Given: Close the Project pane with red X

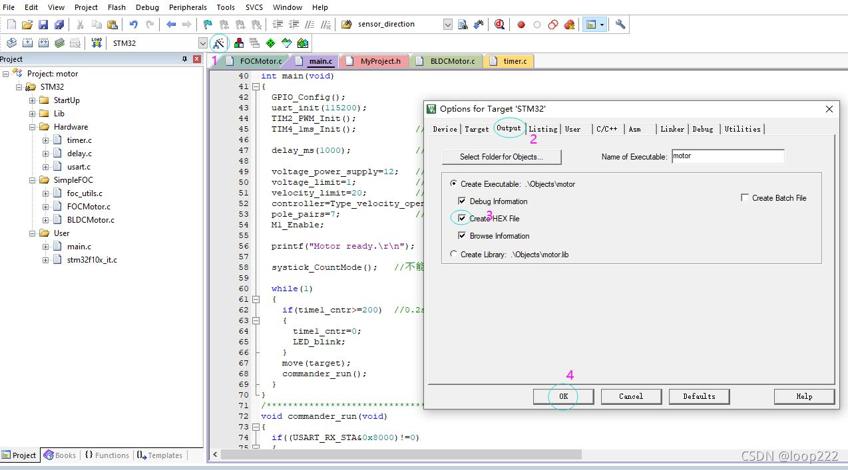Looking at the screenshot, I should [197, 59].
